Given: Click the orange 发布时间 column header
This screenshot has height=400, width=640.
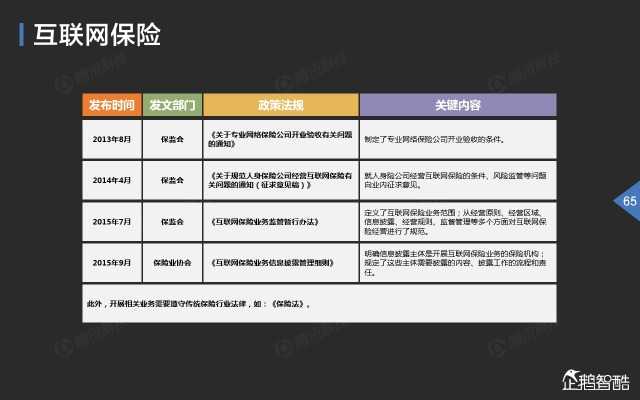Looking at the screenshot, I should (x=111, y=105).
